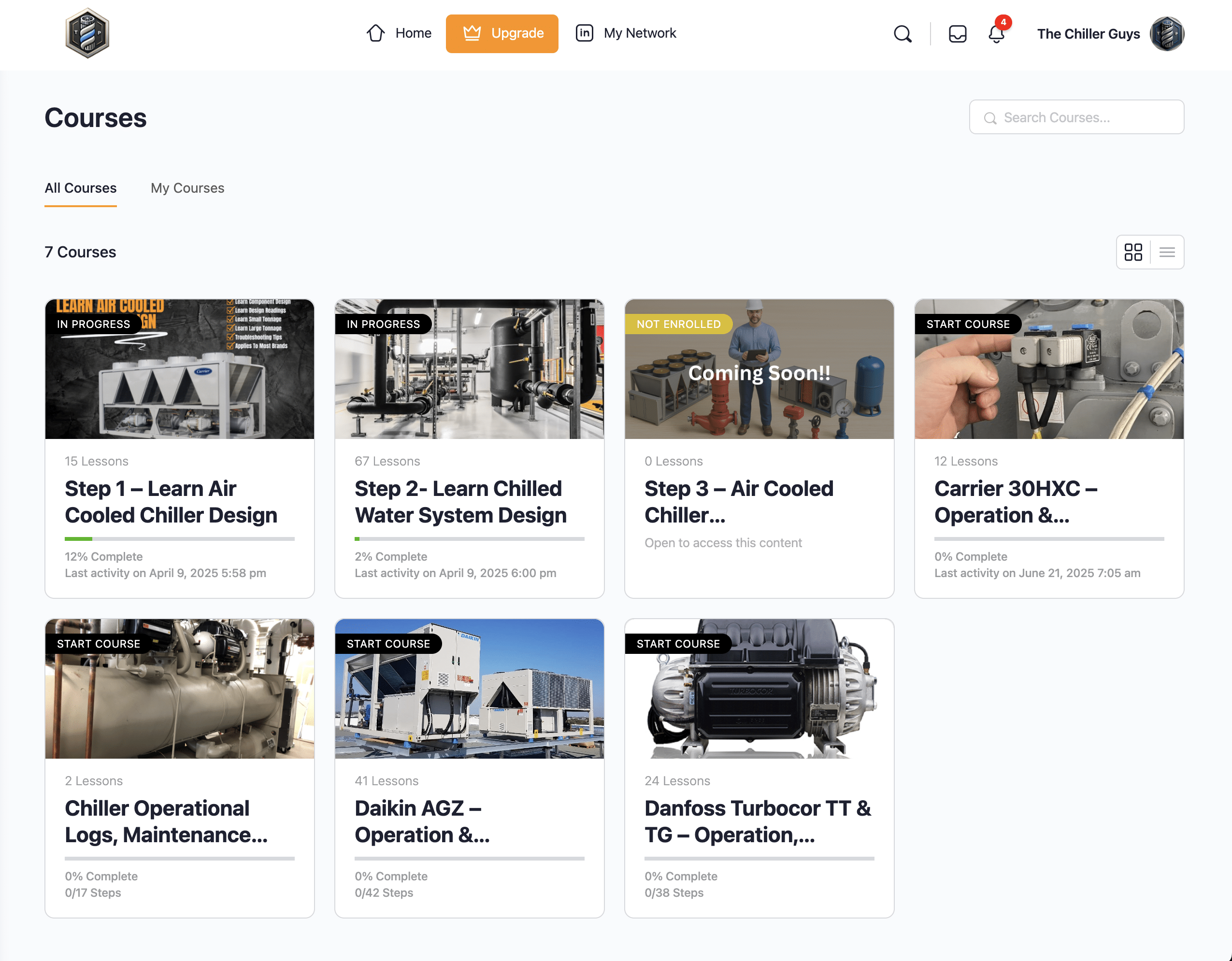The width and height of the screenshot is (1232, 961).
Task: Click the Step 1 course progress bar
Action: [179, 538]
